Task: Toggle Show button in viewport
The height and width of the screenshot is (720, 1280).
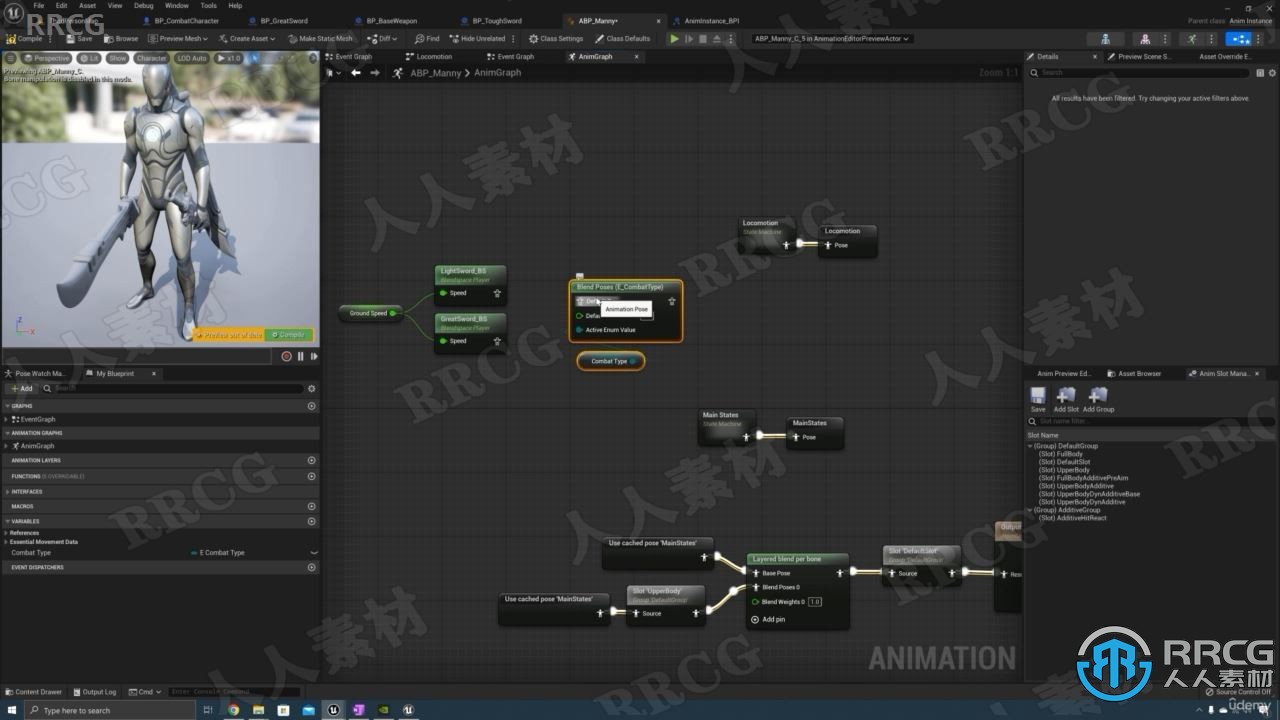Action: 118,58
